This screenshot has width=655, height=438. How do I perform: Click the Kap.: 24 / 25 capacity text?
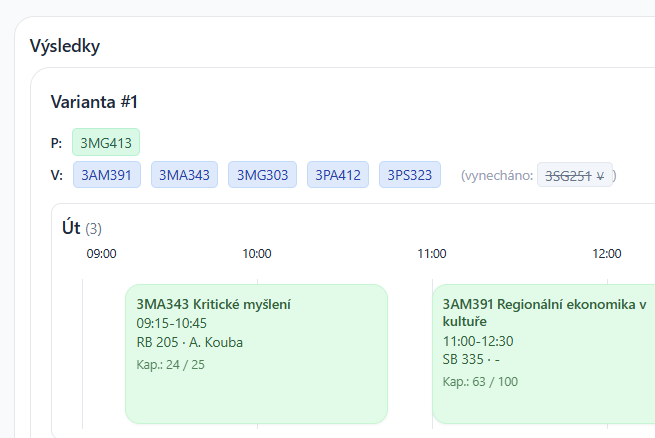[171, 364]
